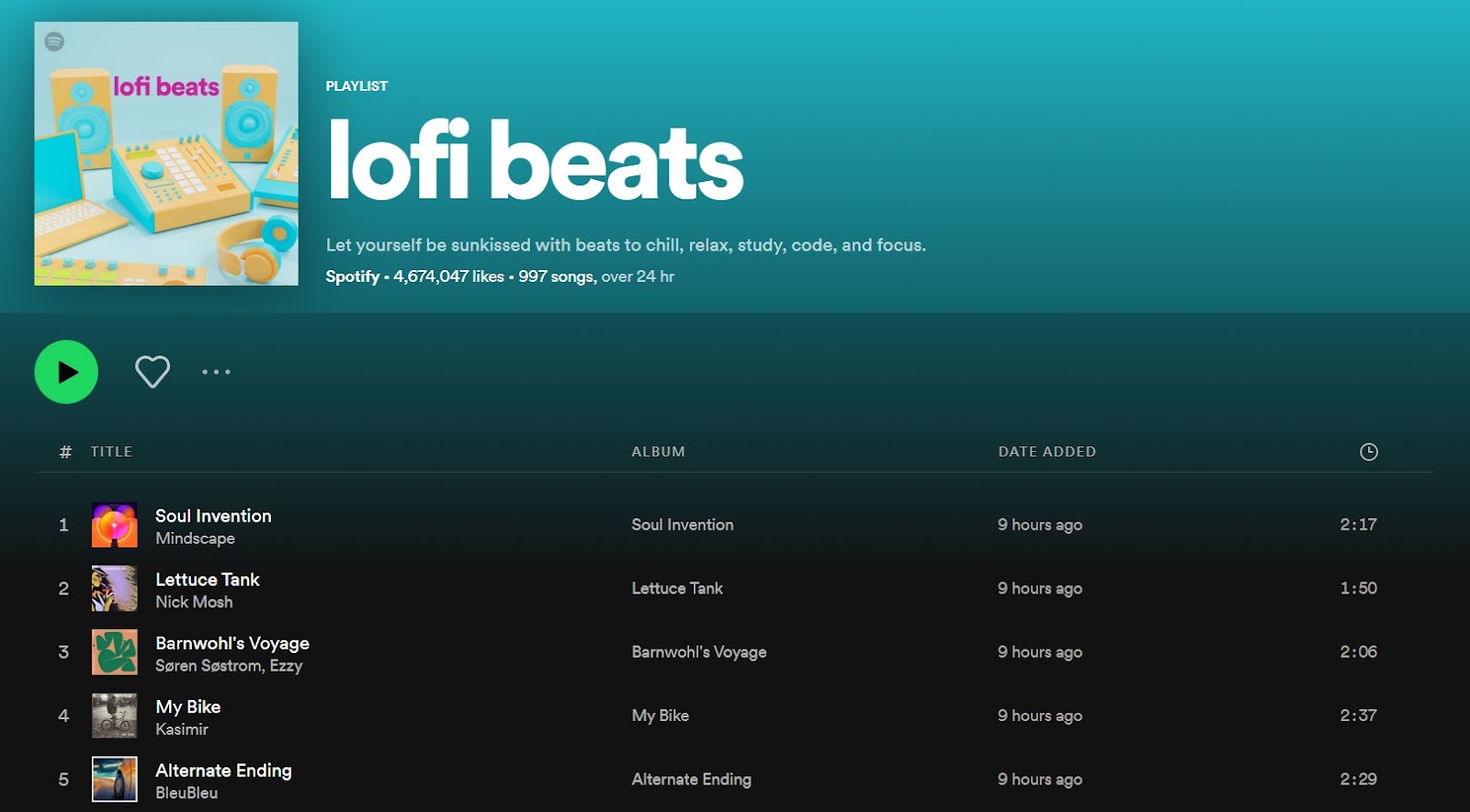The width and height of the screenshot is (1470, 812).
Task: Open artist Mindscape
Action: click(x=195, y=538)
